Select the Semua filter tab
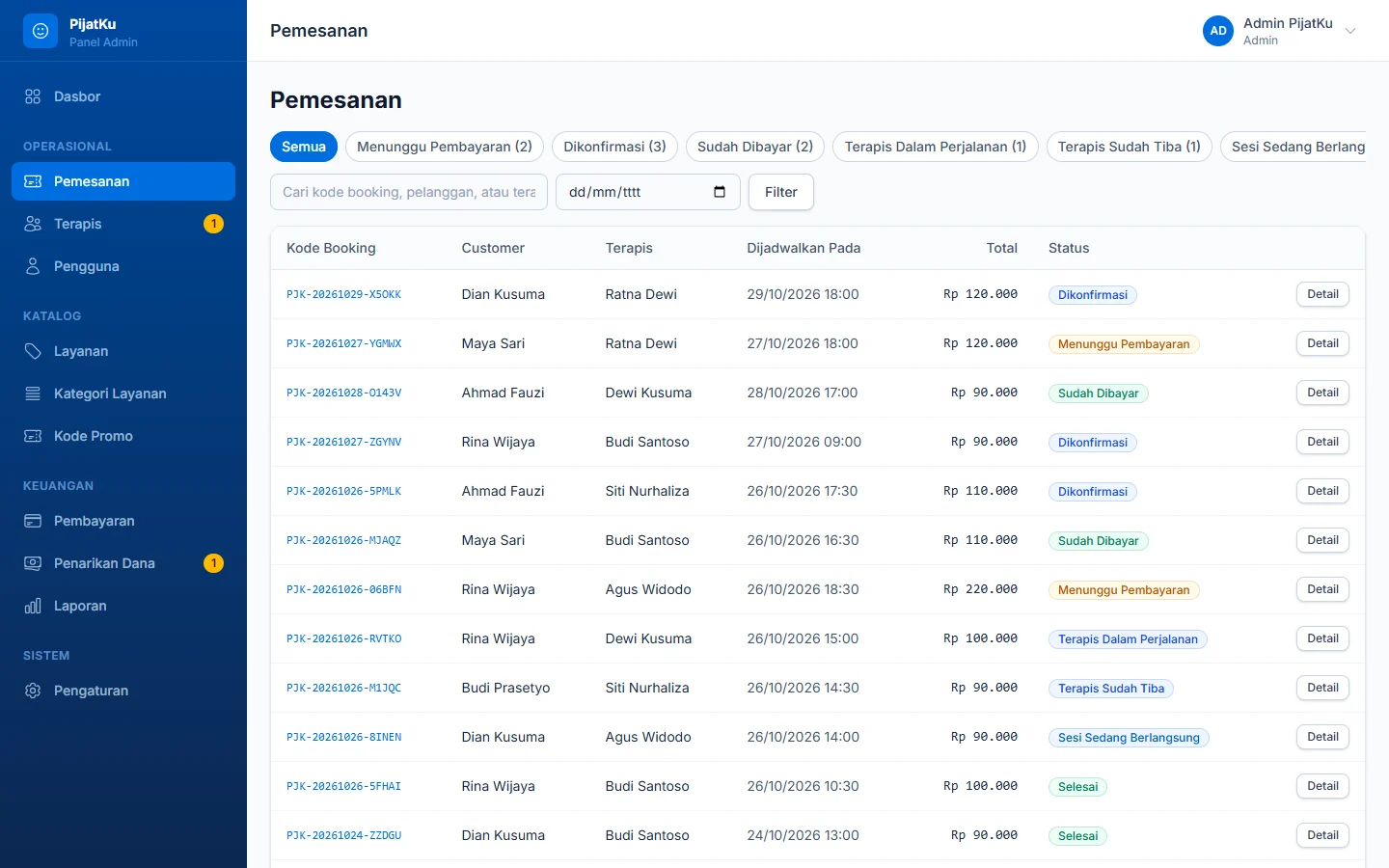The height and width of the screenshot is (868, 1389). pos(304,147)
